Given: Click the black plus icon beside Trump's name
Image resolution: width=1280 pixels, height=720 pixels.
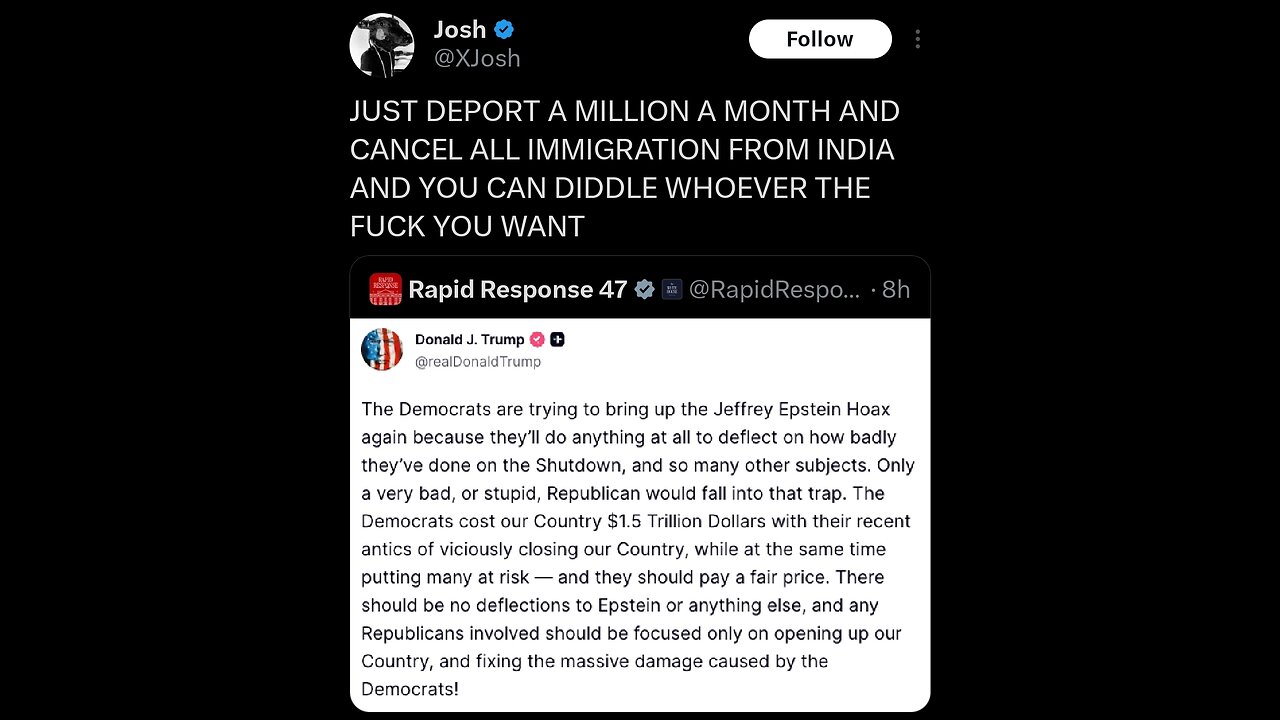Looking at the screenshot, I should [x=557, y=339].
